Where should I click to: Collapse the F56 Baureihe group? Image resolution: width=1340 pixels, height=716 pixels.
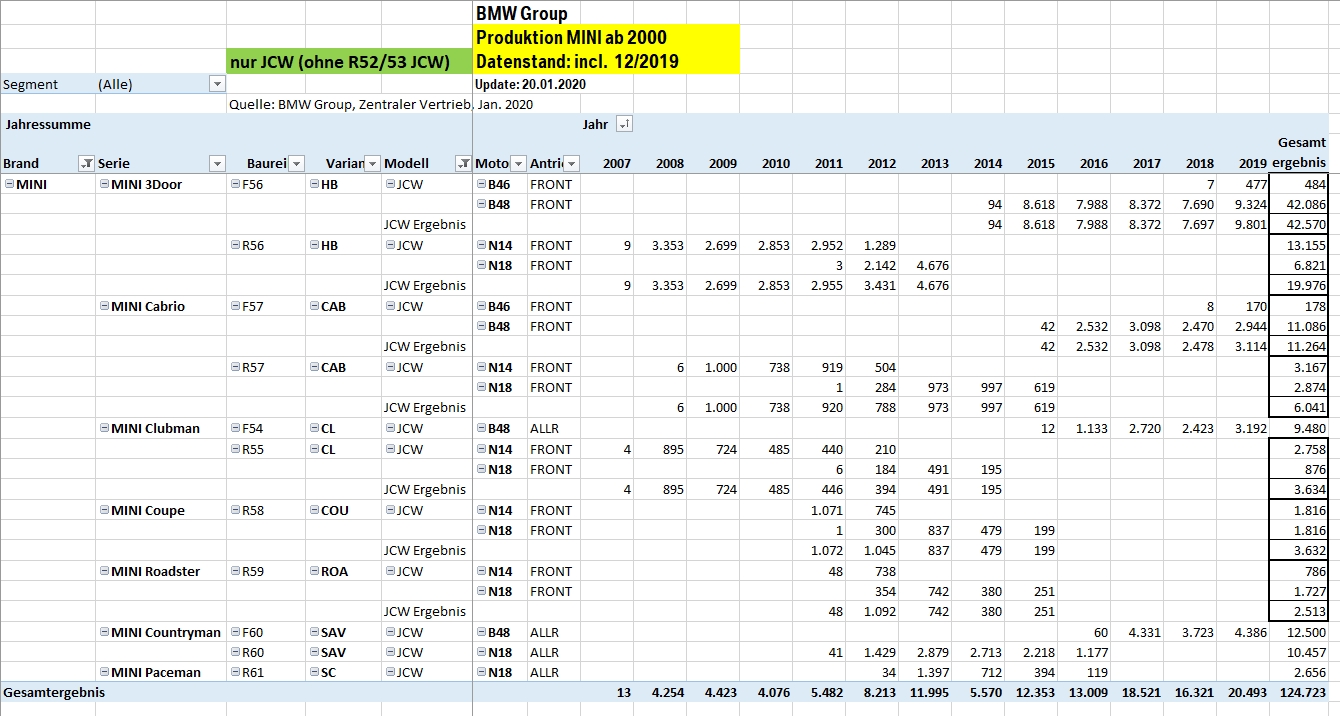pyautogui.click(x=235, y=184)
